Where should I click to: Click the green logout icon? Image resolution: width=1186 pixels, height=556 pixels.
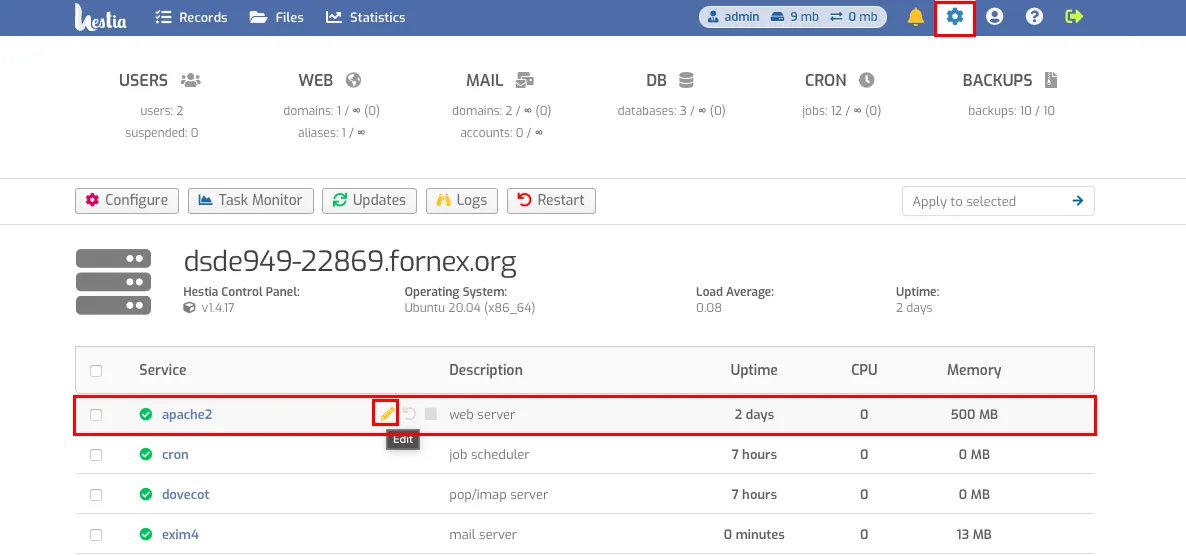pyautogui.click(x=1074, y=17)
